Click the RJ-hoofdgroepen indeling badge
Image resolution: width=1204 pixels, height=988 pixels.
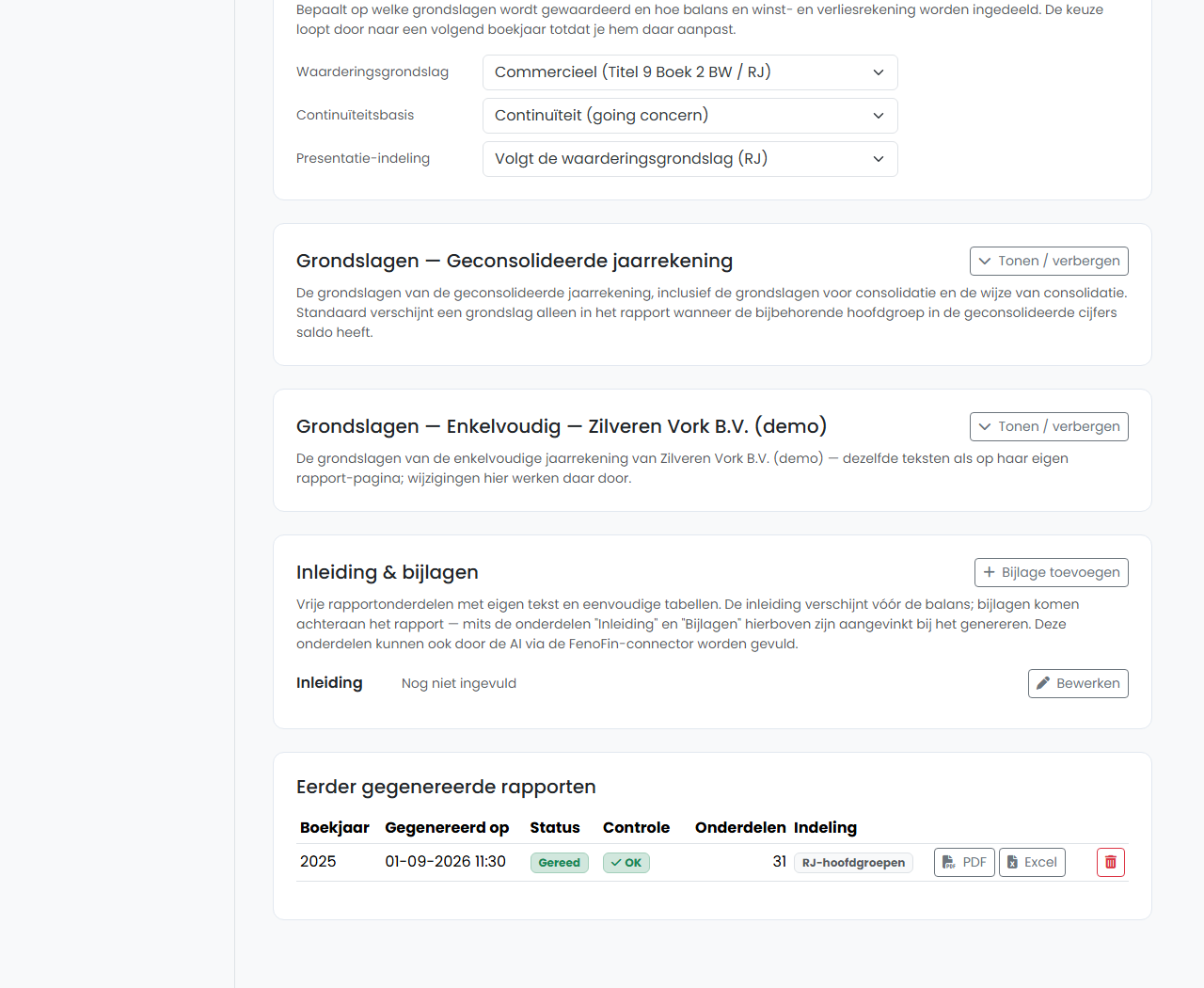coord(853,863)
